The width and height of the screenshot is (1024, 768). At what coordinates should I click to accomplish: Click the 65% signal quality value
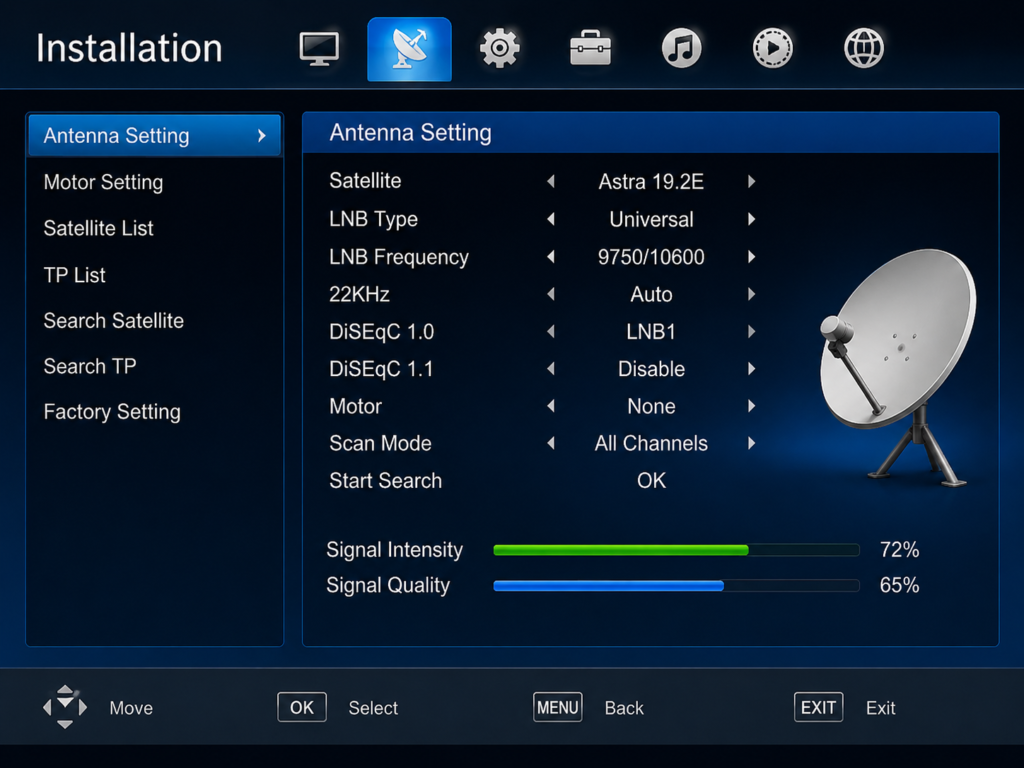pos(899,585)
